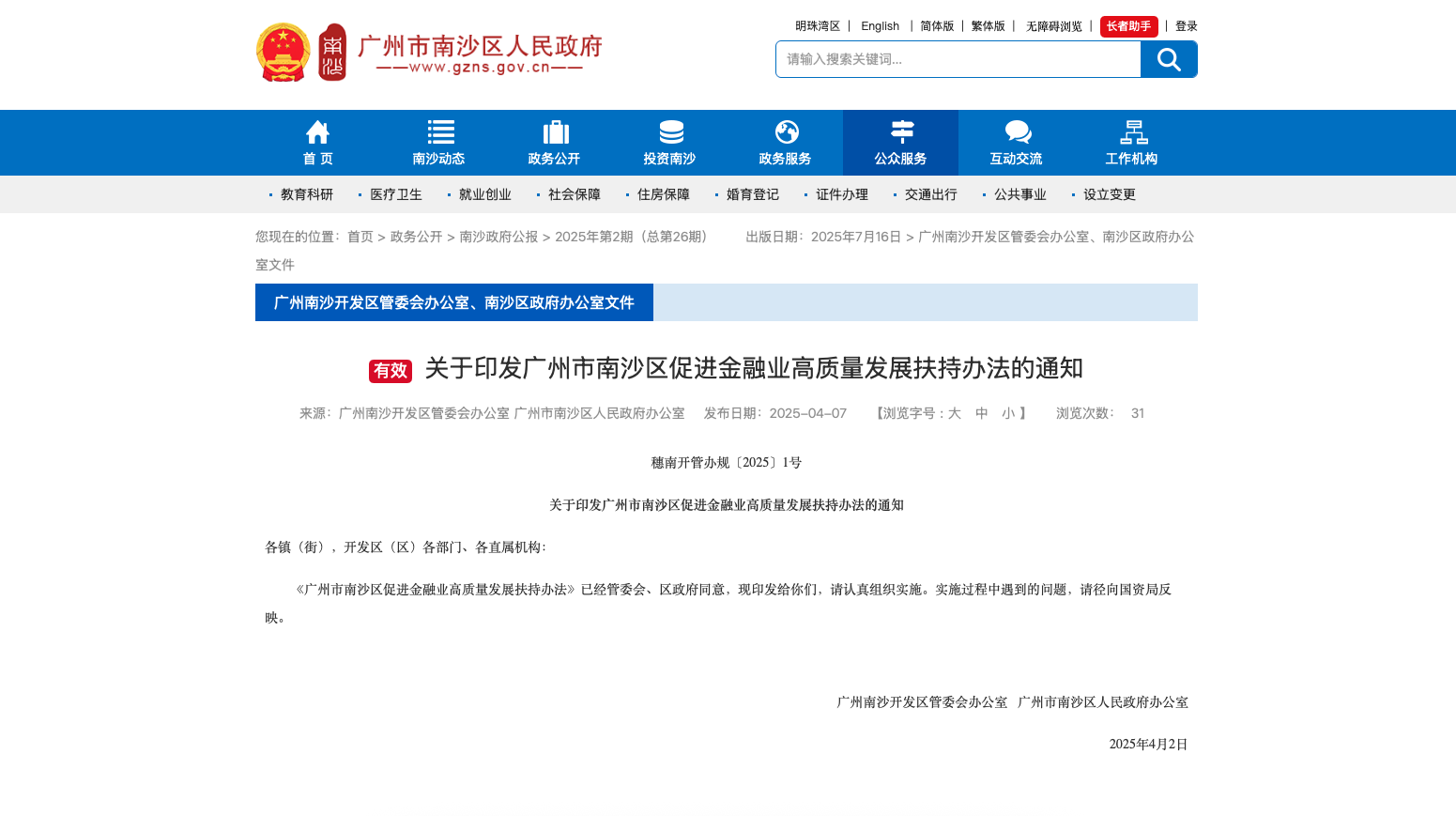The height and width of the screenshot is (816, 1456).
Task: Open the 政务公开 government affairs icon
Action: [555, 131]
